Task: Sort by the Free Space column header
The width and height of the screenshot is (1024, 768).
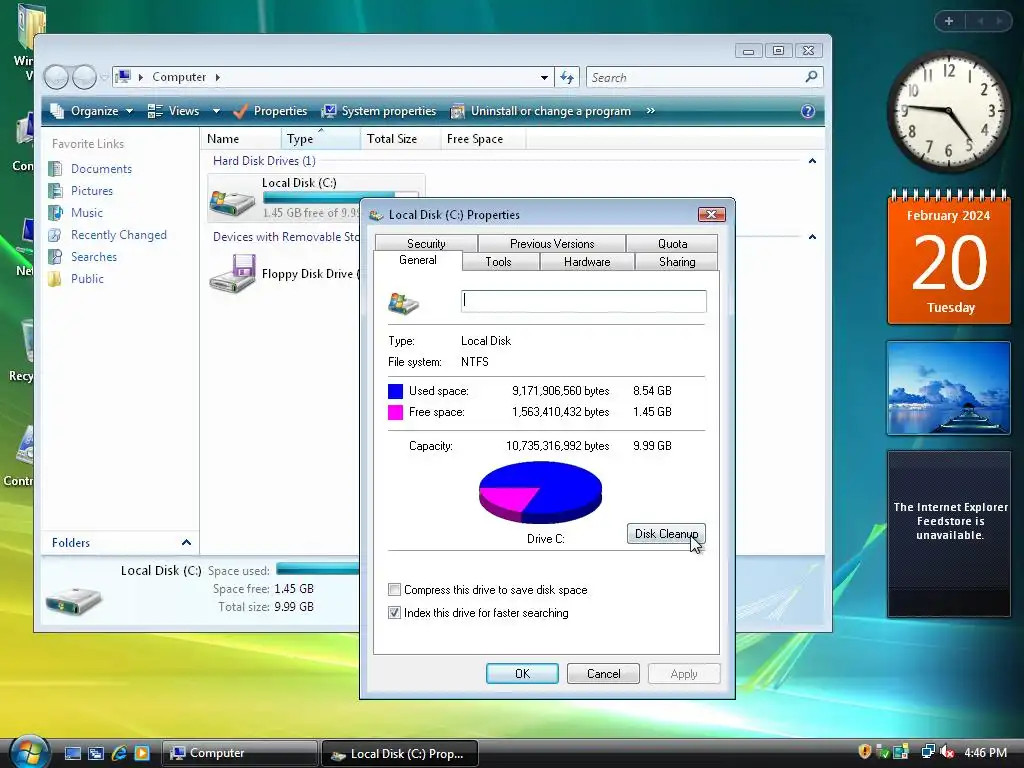Action: (x=483, y=138)
